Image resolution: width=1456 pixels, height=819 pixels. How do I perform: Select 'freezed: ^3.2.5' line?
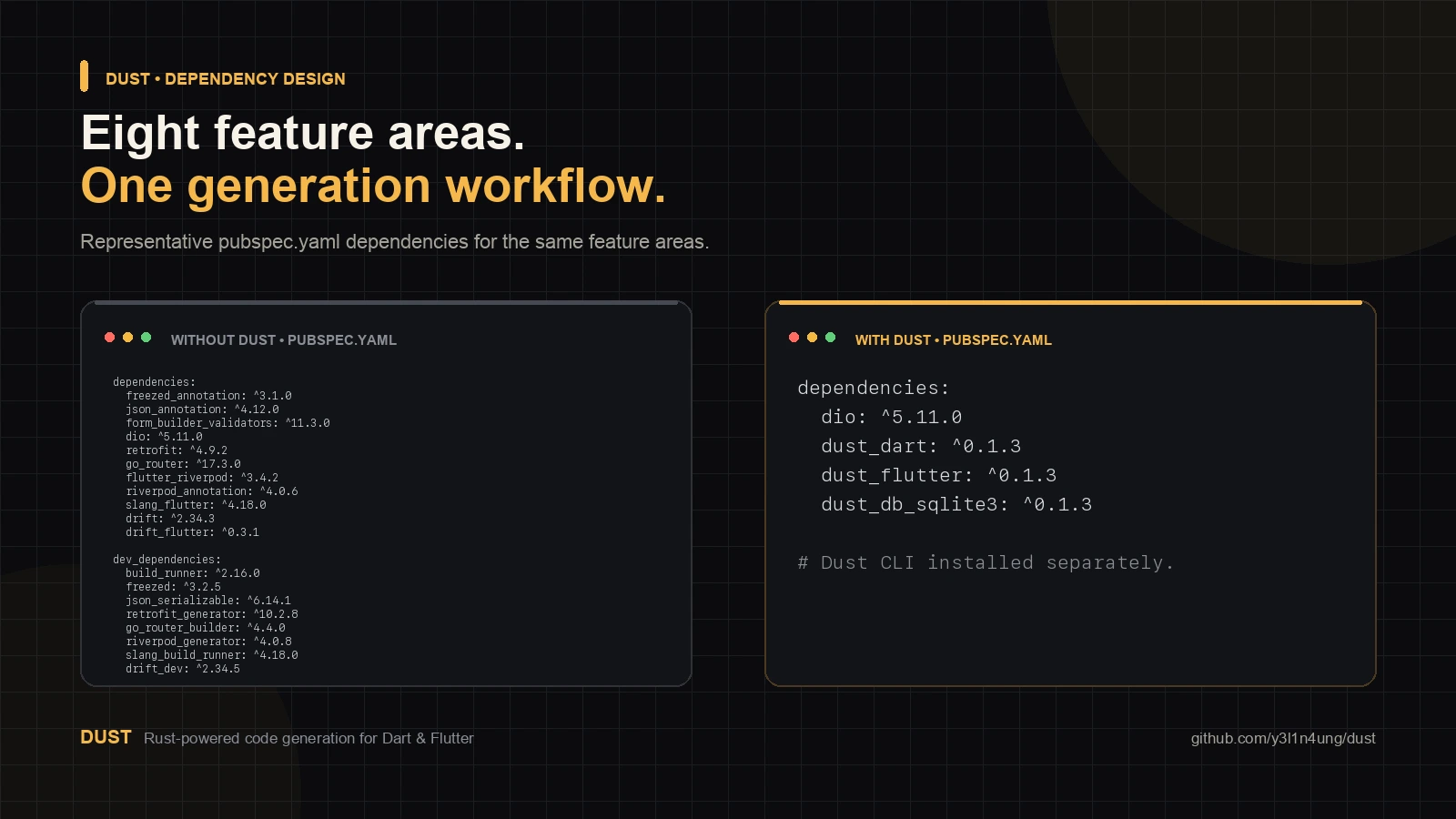pyautogui.click(x=173, y=587)
